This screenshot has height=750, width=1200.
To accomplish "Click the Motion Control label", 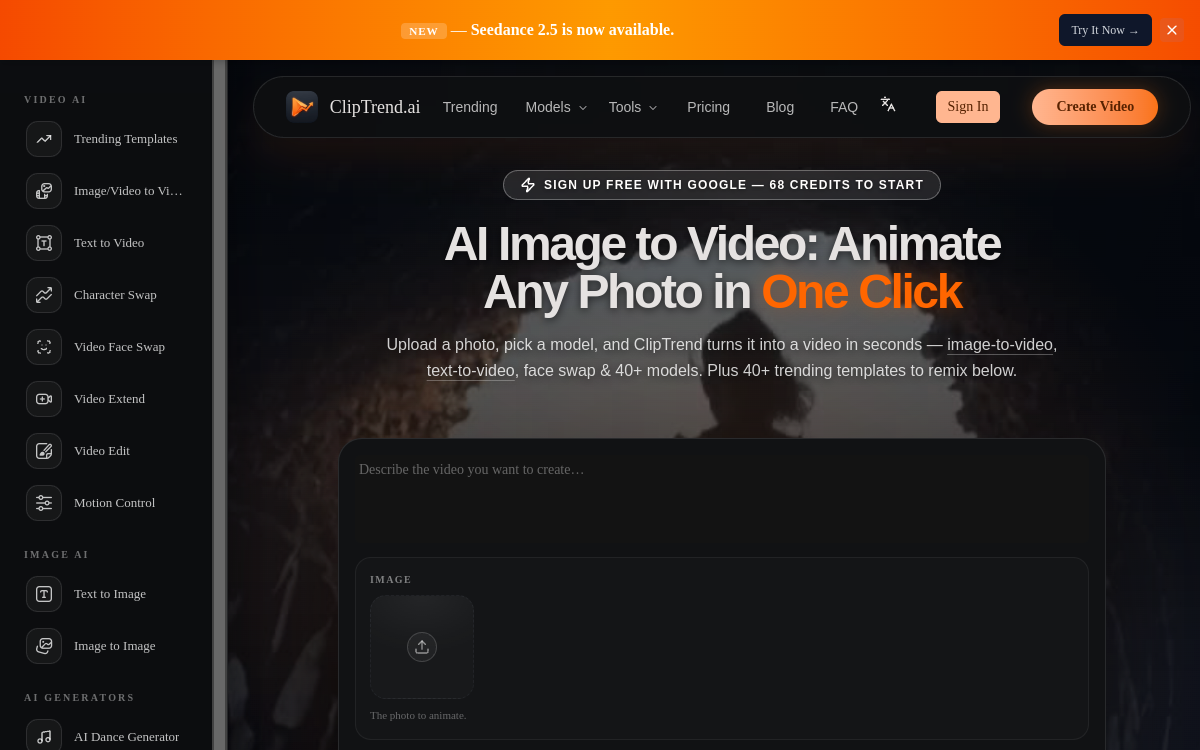I will (114, 503).
